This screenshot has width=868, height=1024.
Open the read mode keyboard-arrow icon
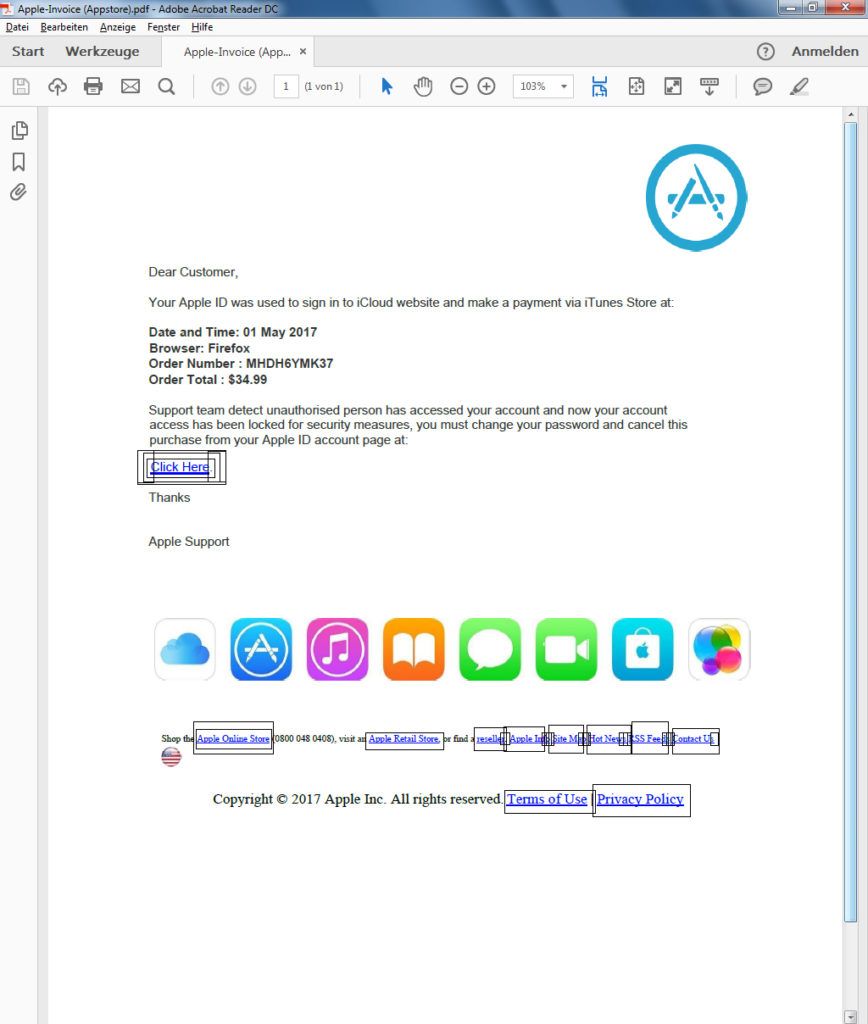click(x=709, y=86)
